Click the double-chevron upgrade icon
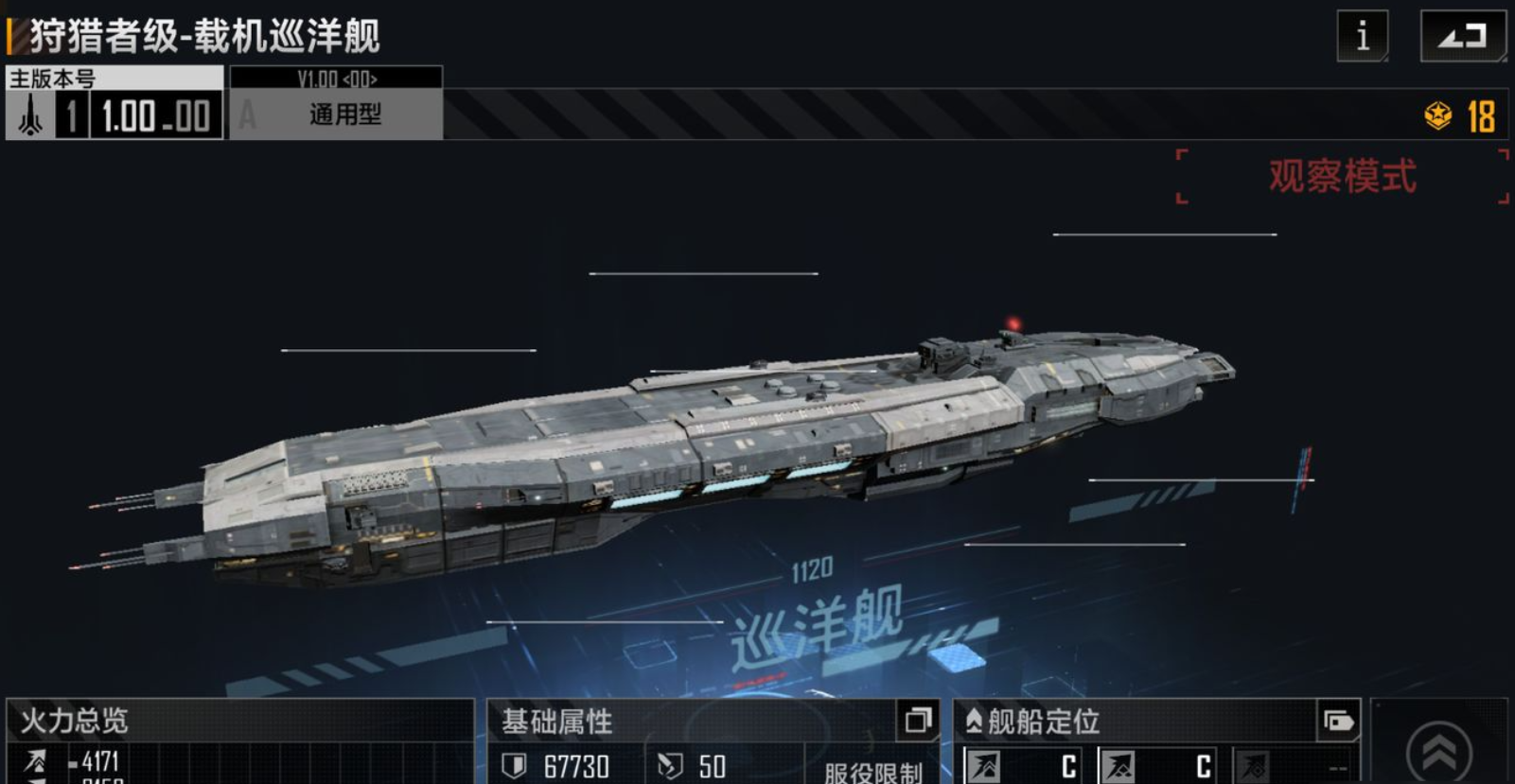The height and width of the screenshot is (784, 1515). pyautogui.click(x=1438, y=751)
